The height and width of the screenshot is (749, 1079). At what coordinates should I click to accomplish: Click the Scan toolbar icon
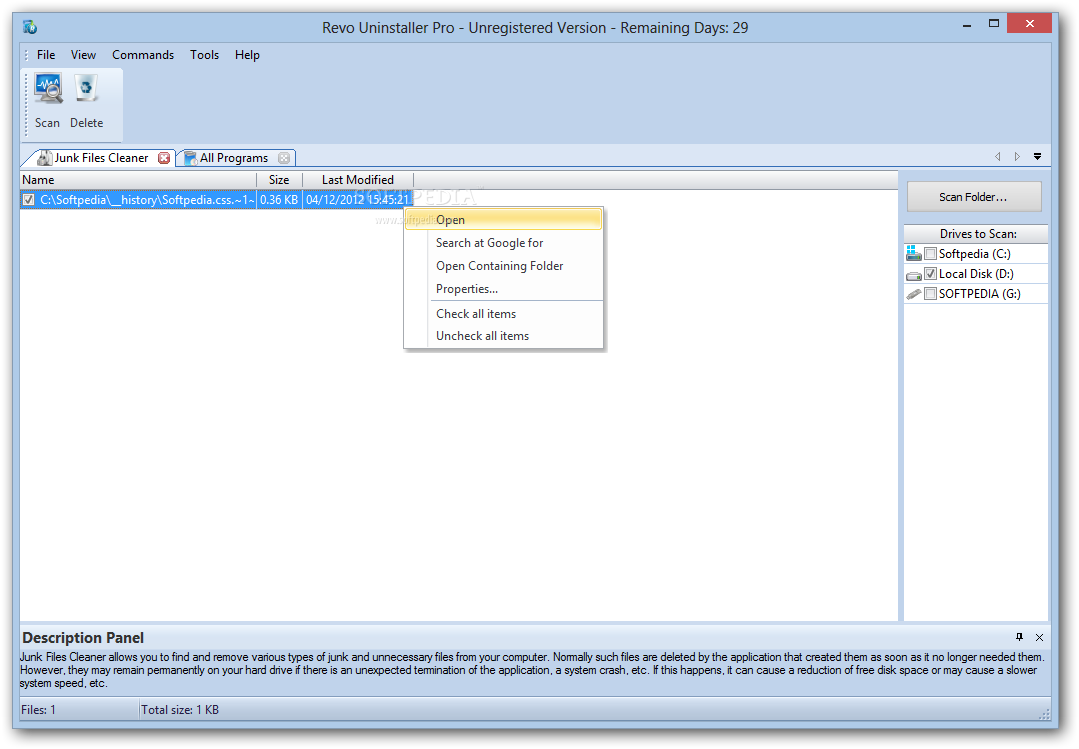click(48, 88)
